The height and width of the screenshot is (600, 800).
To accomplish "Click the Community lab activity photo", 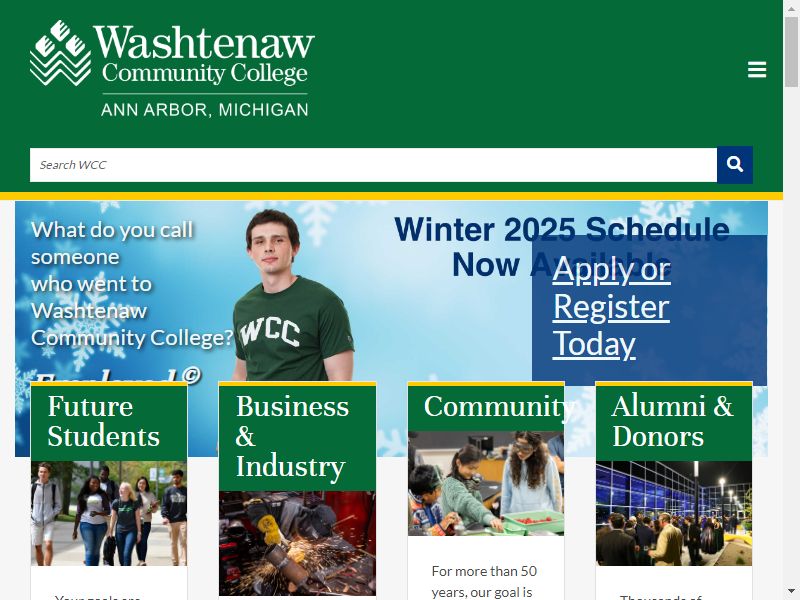I will pos(486,483).
